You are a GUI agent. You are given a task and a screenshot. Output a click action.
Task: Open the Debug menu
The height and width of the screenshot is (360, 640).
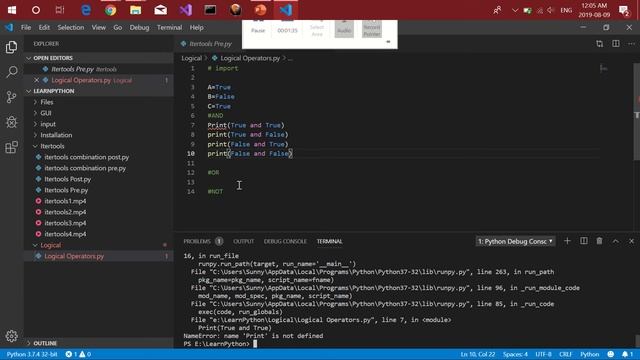point(139,27)
